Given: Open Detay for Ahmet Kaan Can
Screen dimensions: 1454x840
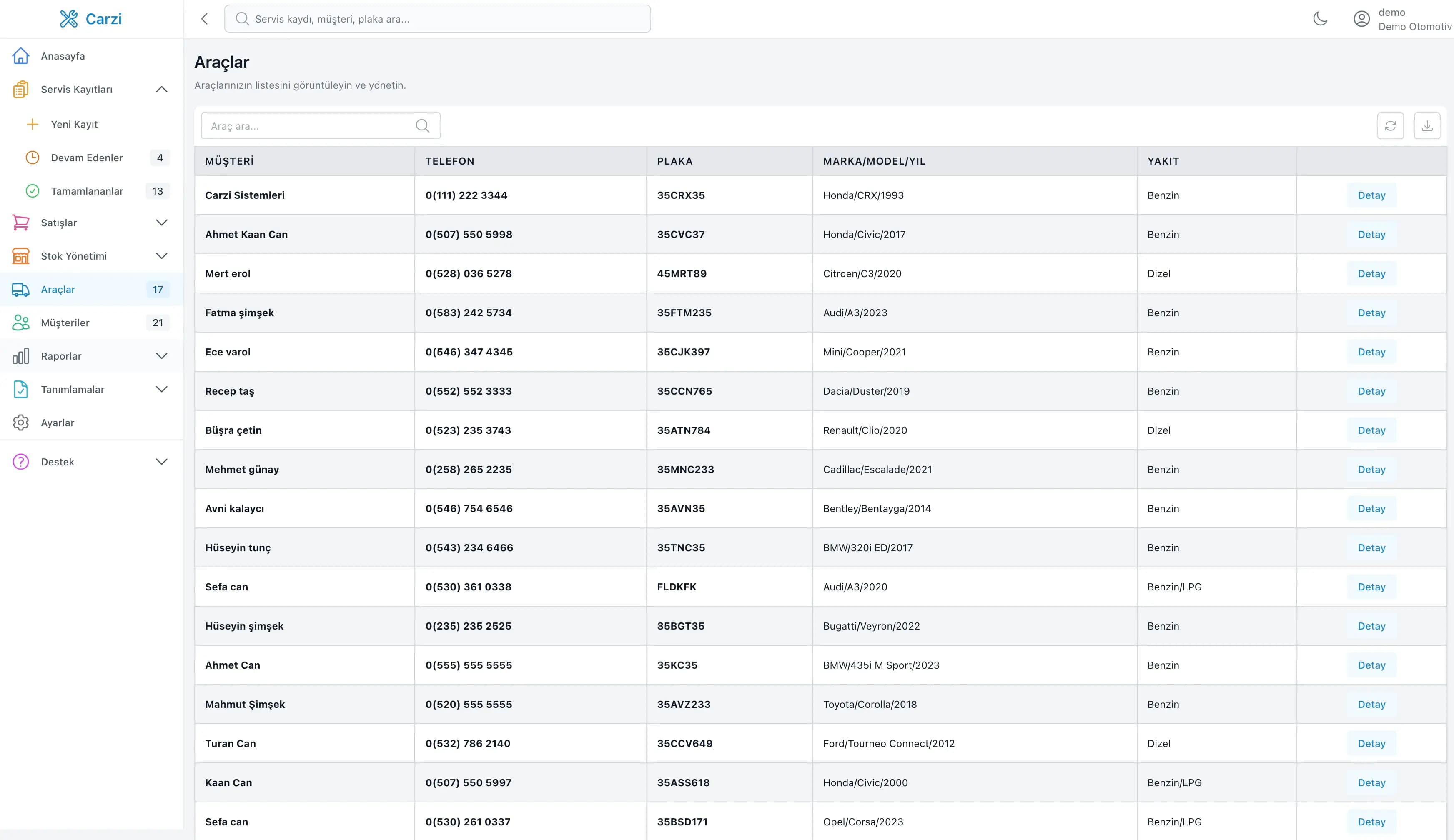Looking at the screenshot, I should click(x=1371, y=234).
